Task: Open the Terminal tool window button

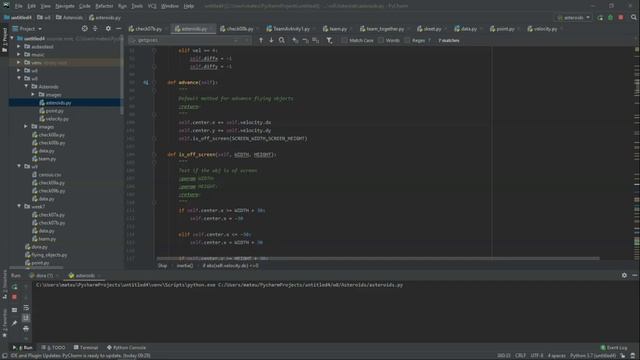Action: [x=86, y=348]
